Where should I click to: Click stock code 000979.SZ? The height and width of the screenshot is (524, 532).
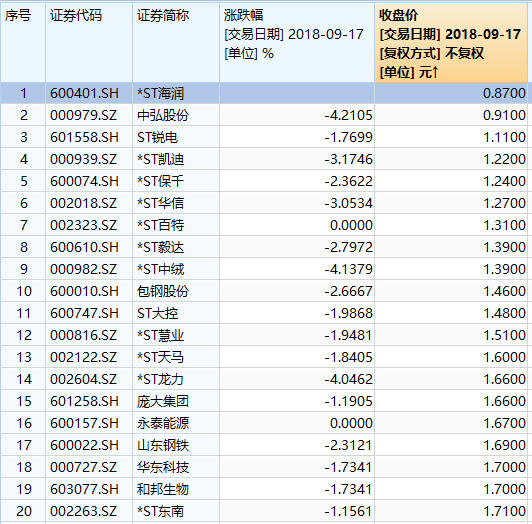[83, 115]
